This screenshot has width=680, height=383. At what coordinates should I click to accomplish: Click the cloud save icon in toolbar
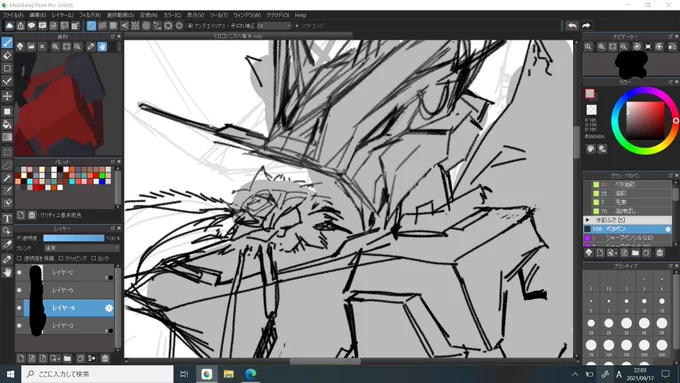pyautogui.click(x=9, y=26)
